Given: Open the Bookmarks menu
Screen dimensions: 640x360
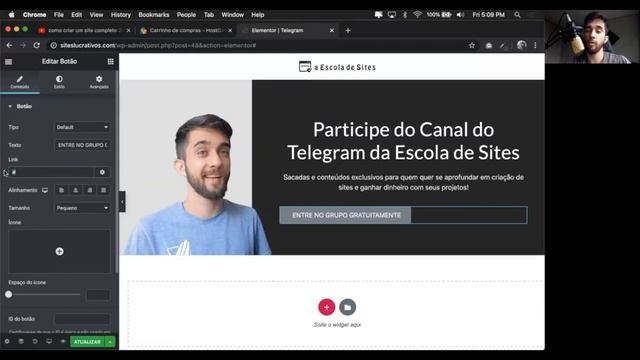Looking at the screenshot, I should (x=154, y=15).
